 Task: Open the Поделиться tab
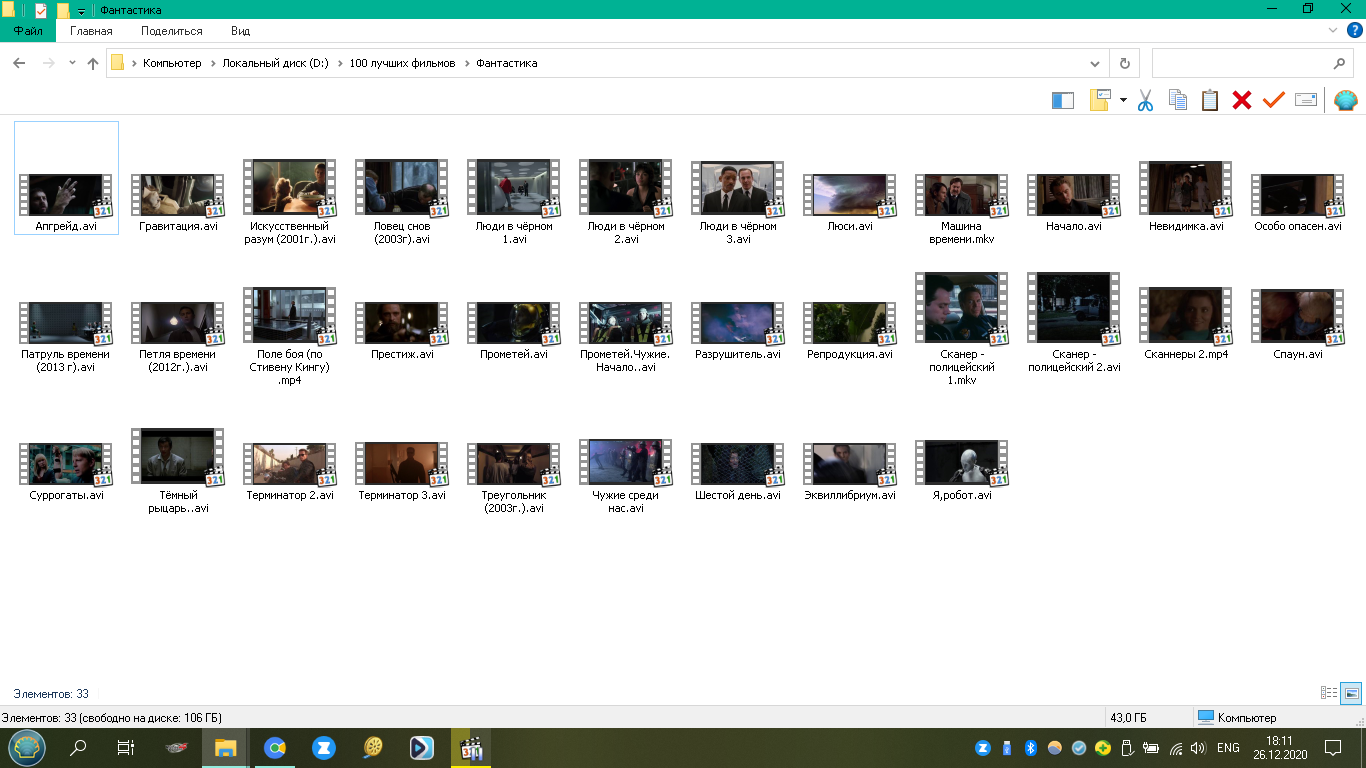[x=172, y=31]
